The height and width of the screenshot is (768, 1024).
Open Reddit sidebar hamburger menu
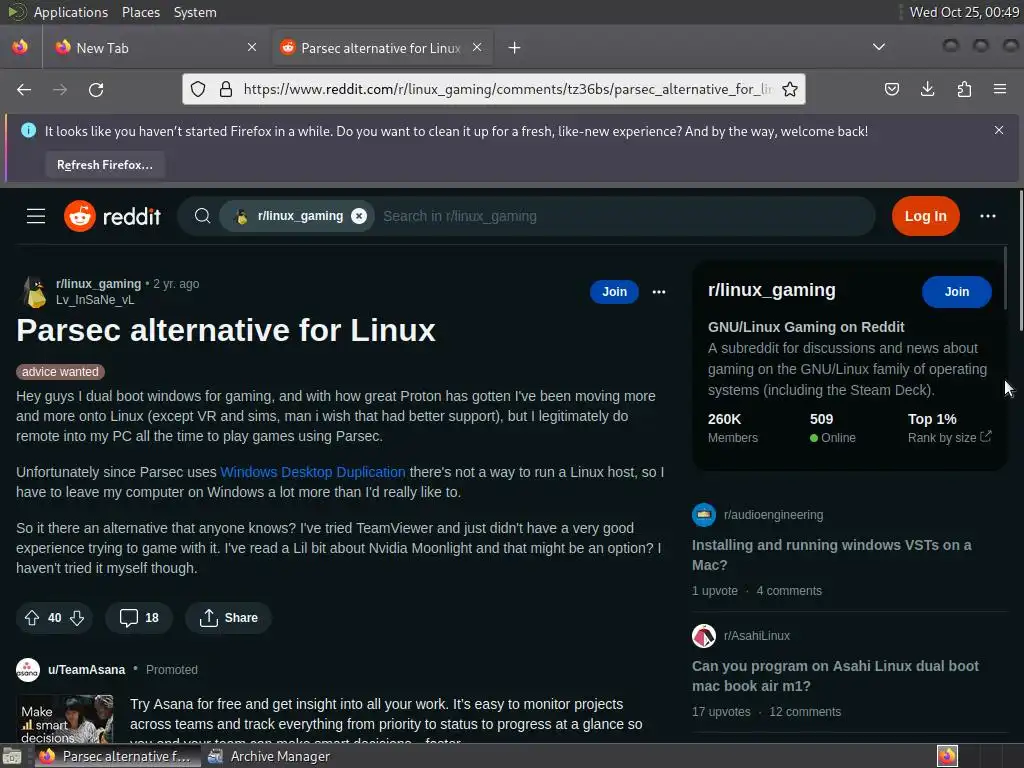[x=36, y=216]
